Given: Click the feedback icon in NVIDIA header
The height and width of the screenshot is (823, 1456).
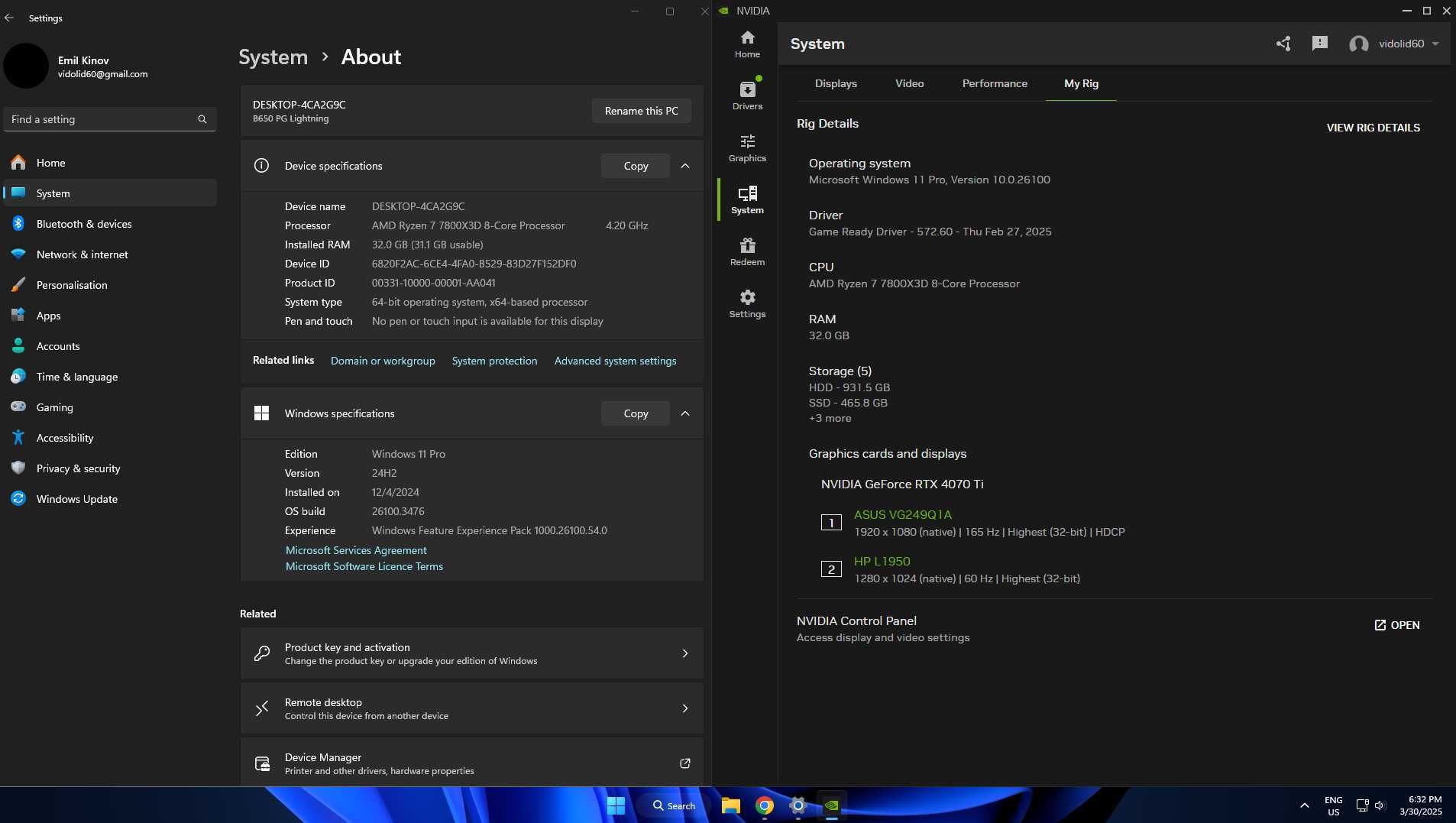Looking at the screenshot, I should tap(1319, 44).
